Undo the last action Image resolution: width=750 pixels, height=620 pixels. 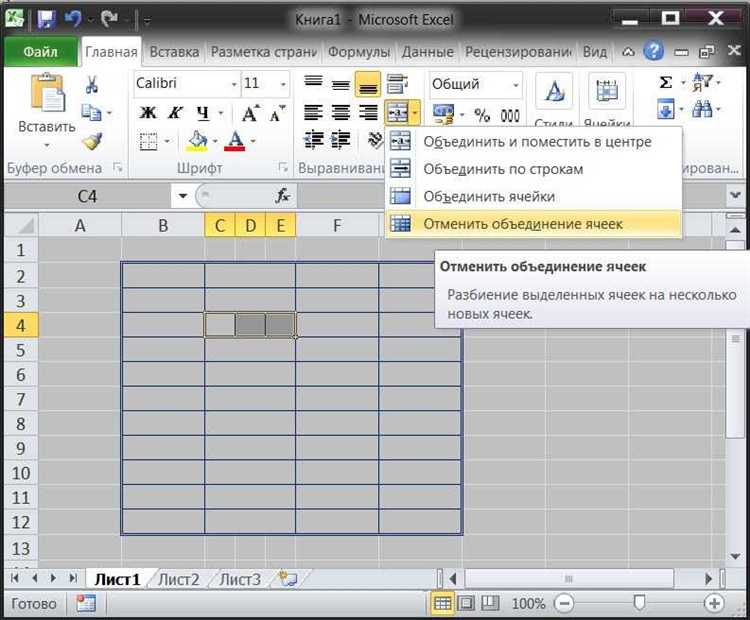coord(73,19)
